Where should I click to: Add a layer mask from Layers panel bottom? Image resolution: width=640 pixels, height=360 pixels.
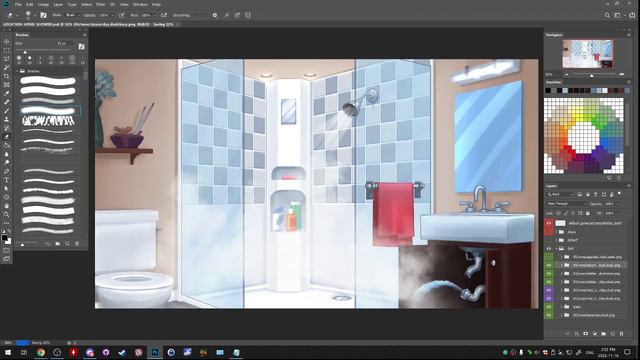(x=586, y=334)
